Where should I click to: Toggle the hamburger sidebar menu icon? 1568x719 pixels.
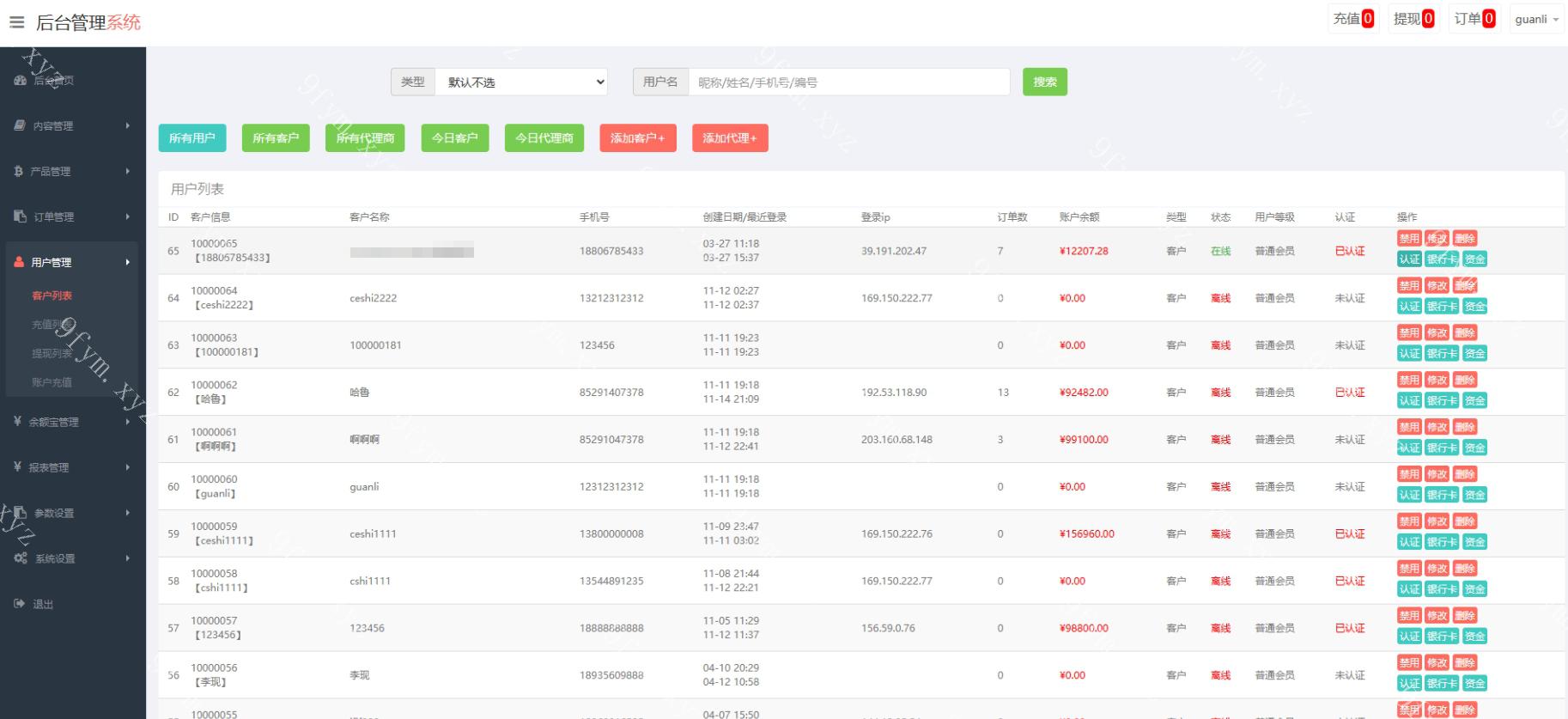[x=16, y=22]
